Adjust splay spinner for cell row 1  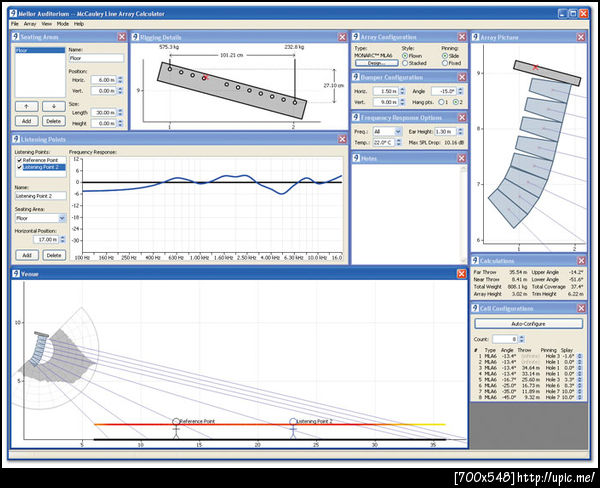pos(579,356)
